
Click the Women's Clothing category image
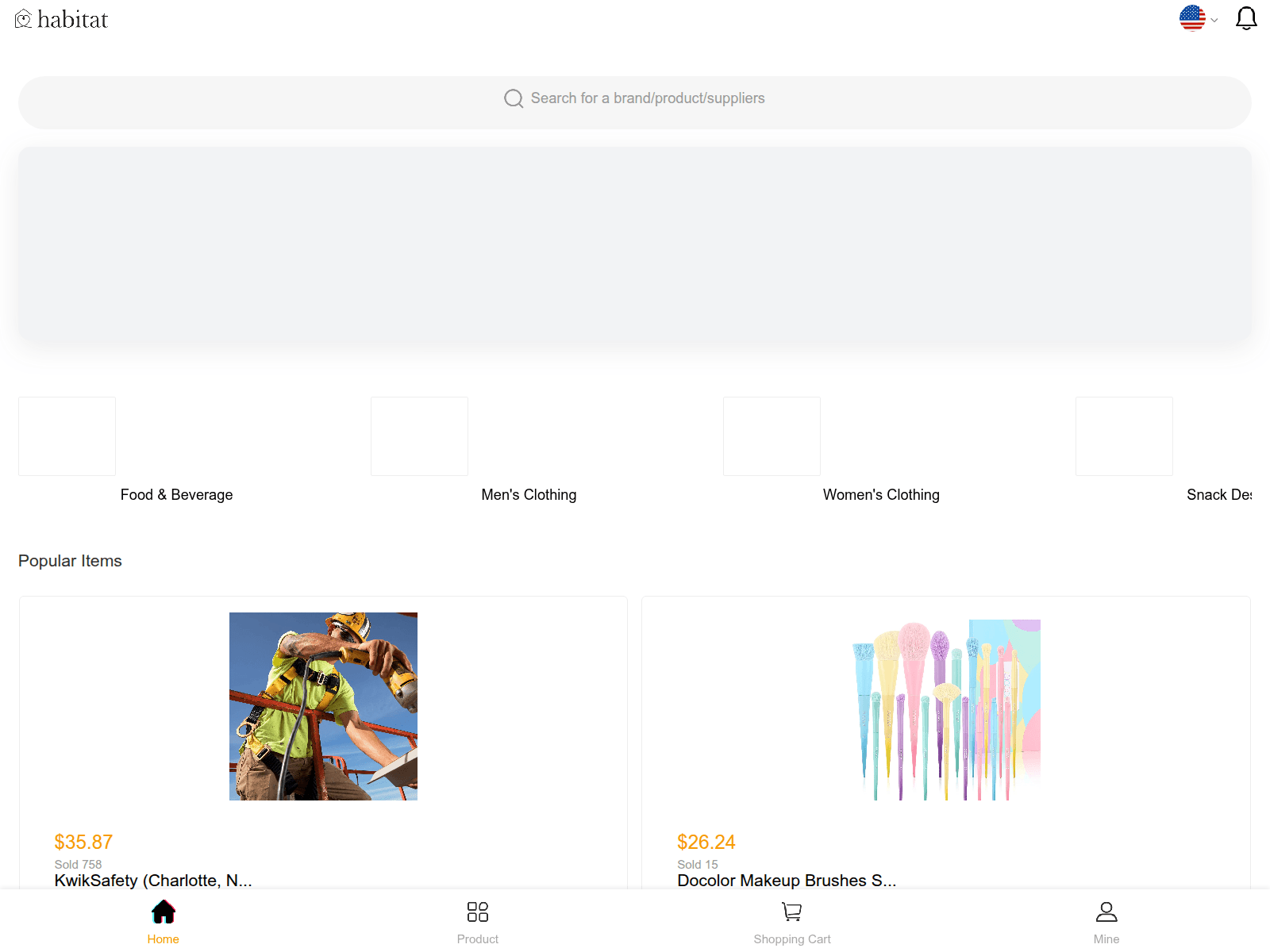click(x=772, y=436)
